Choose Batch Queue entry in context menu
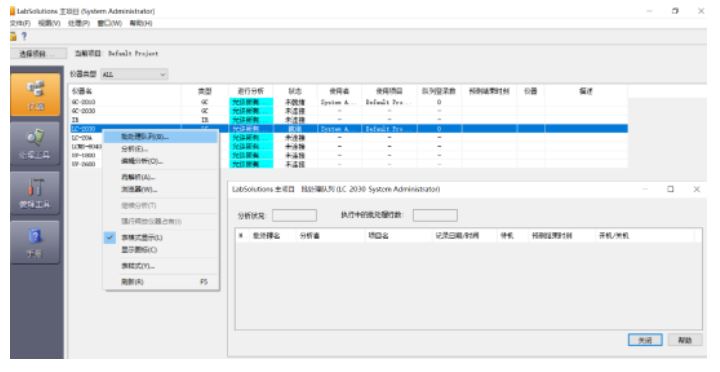 coord(144,136)
